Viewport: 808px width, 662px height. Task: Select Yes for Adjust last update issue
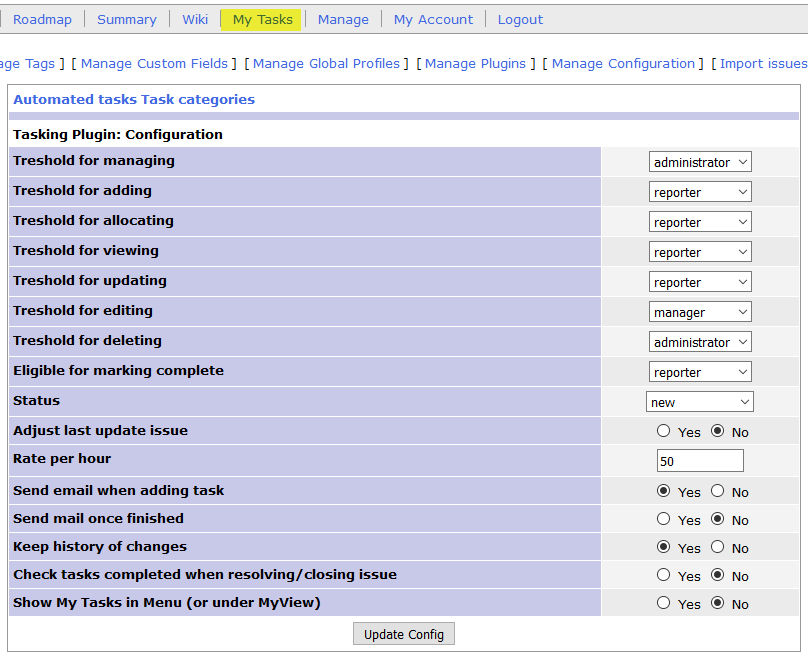[664, 431]
